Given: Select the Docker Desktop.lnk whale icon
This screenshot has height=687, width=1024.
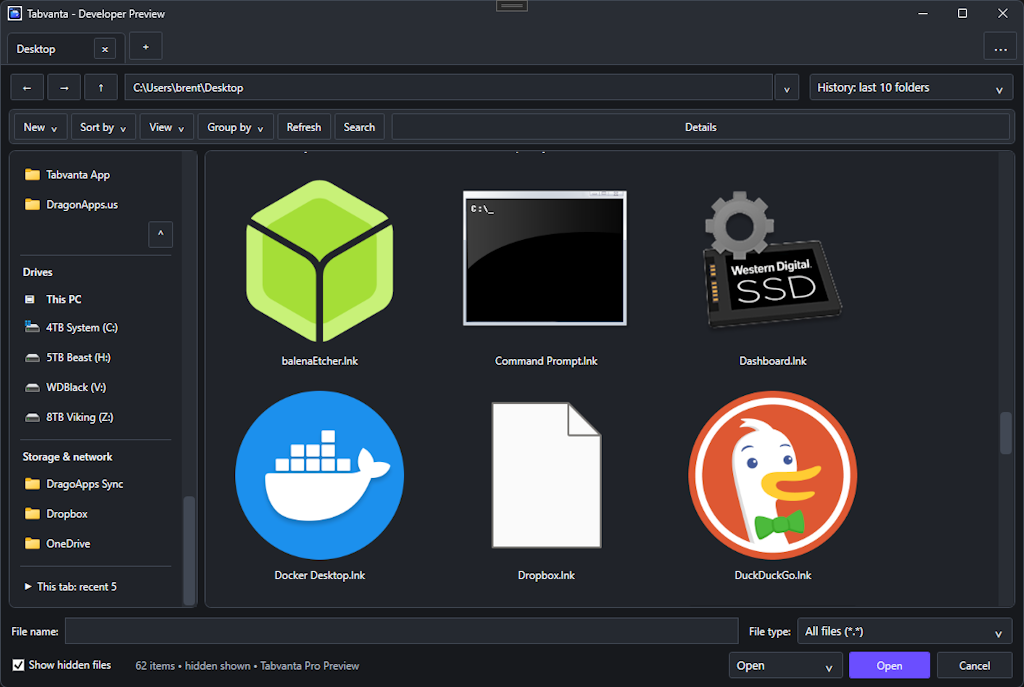Looking at the screenshot, I should 319,475.
